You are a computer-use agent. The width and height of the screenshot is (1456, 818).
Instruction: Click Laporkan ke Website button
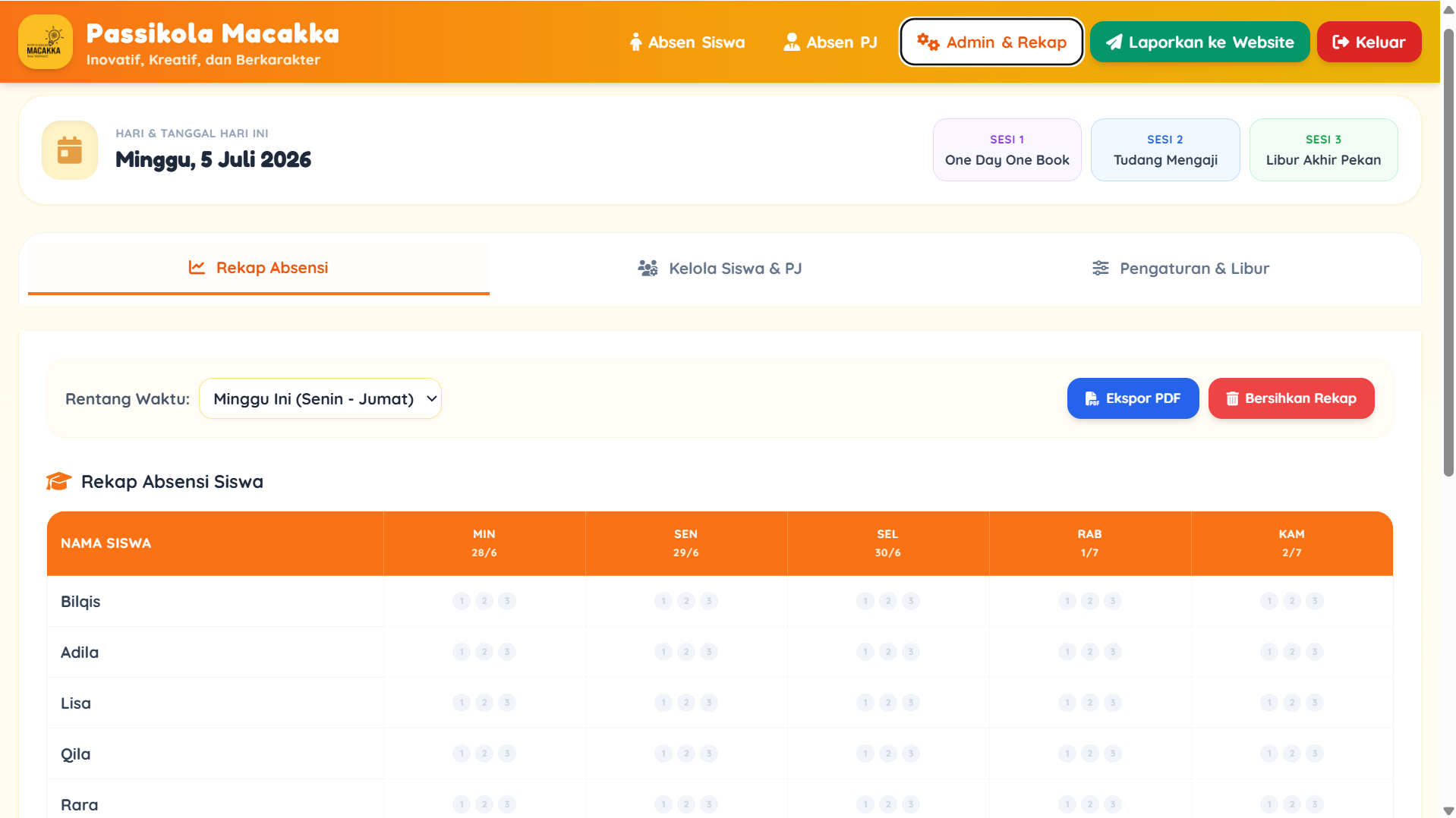pos(1199,42)
